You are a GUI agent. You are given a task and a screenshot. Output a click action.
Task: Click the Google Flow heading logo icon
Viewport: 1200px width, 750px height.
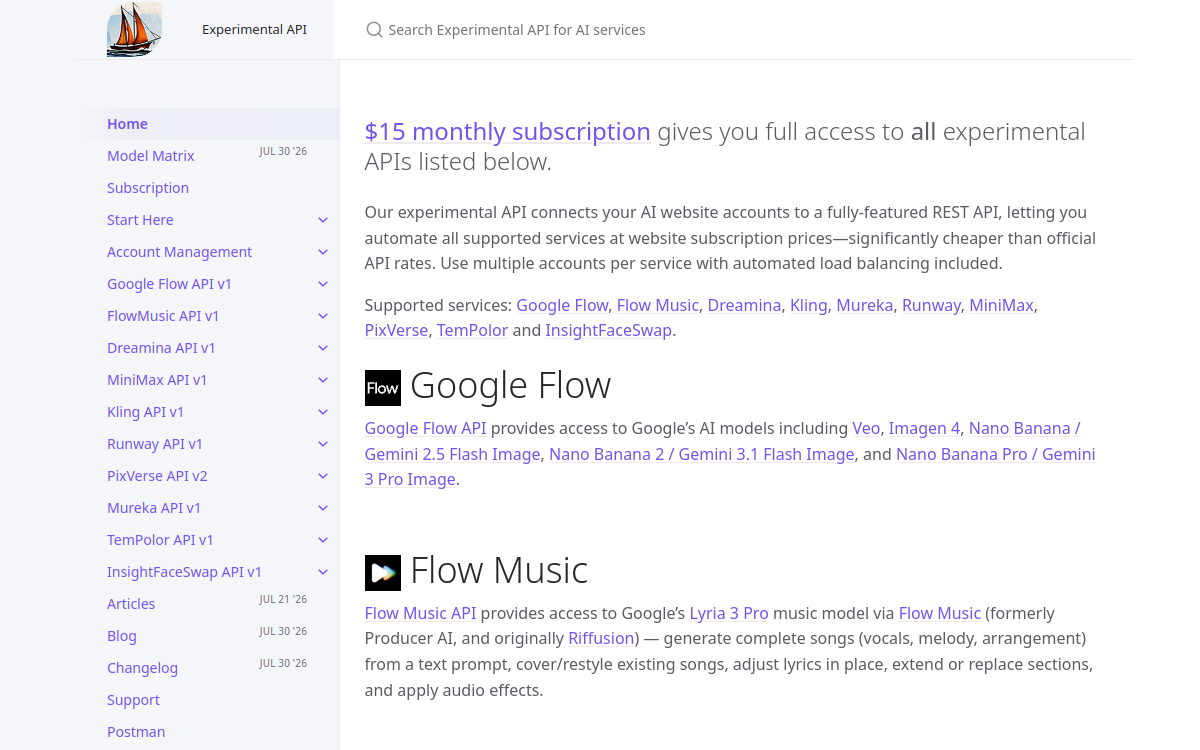383,388
